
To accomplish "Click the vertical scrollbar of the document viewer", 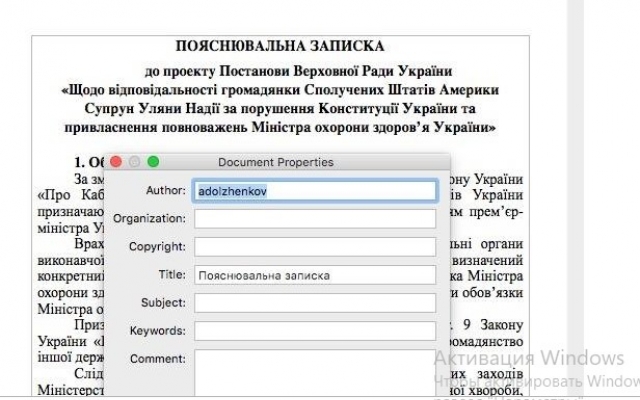I will [x=576, y=198].
